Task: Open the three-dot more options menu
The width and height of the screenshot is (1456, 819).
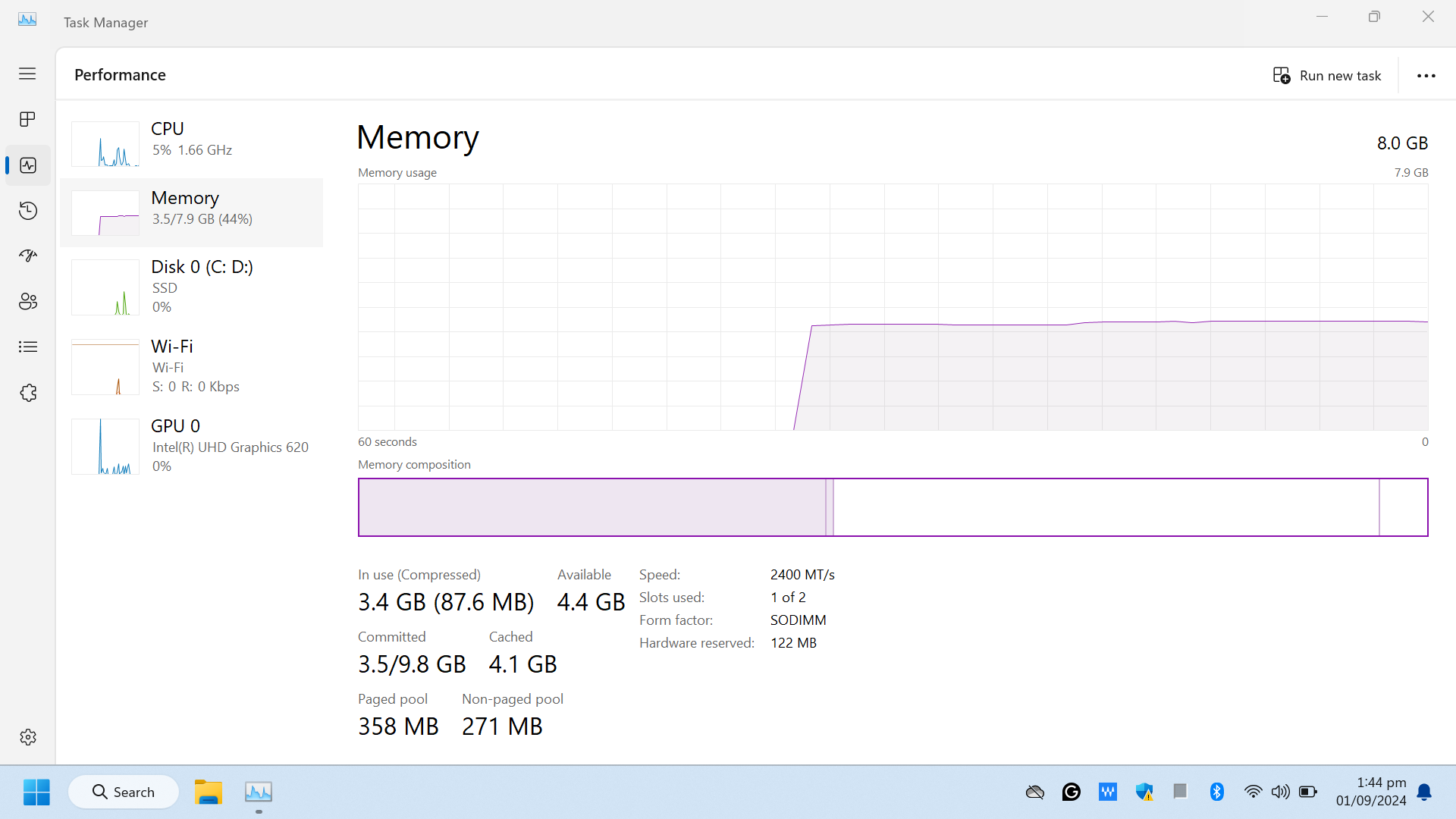Action: pos(1426,75)
